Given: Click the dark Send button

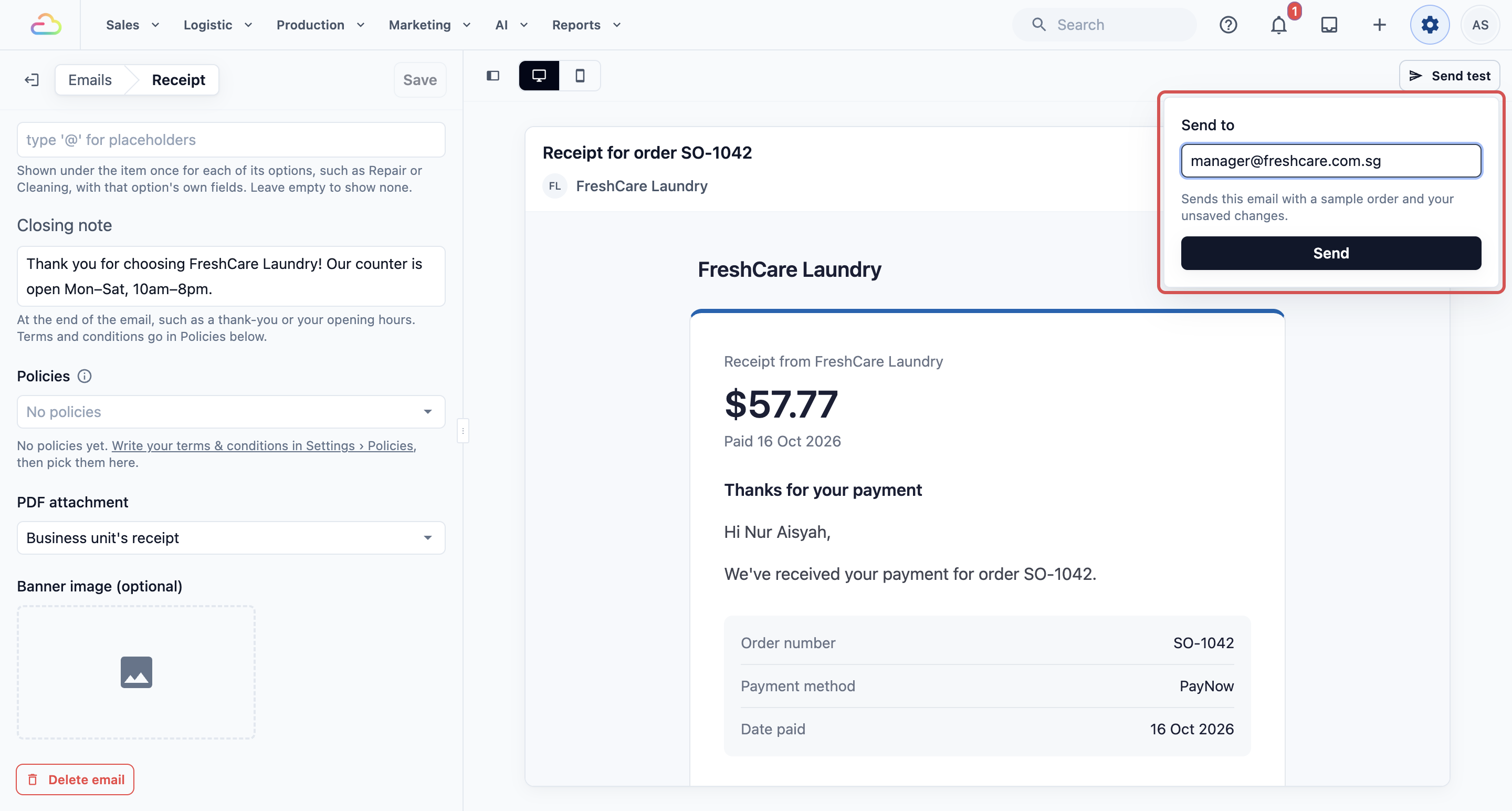Looking at the screenshot, I should pyautogui.click(x=1331, y=253).
